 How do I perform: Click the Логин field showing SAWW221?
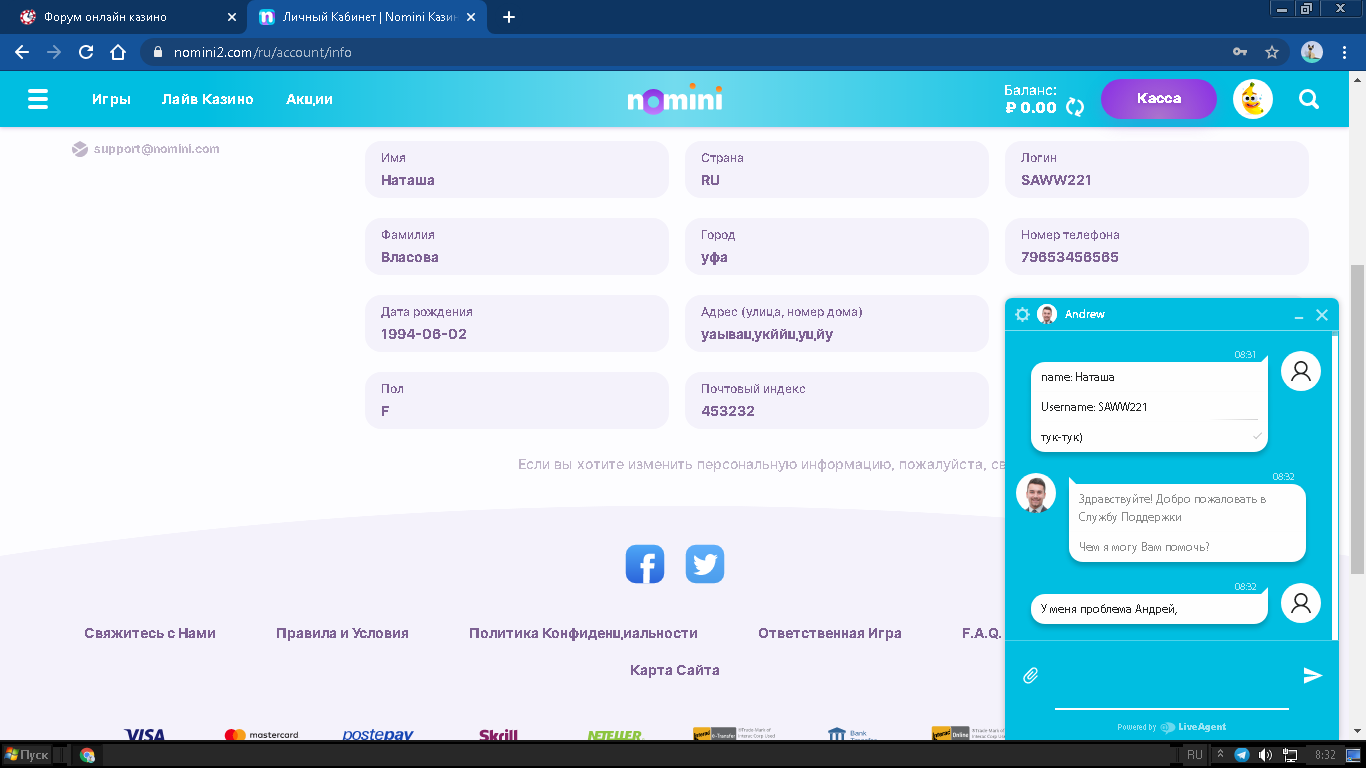(1157, 169)
